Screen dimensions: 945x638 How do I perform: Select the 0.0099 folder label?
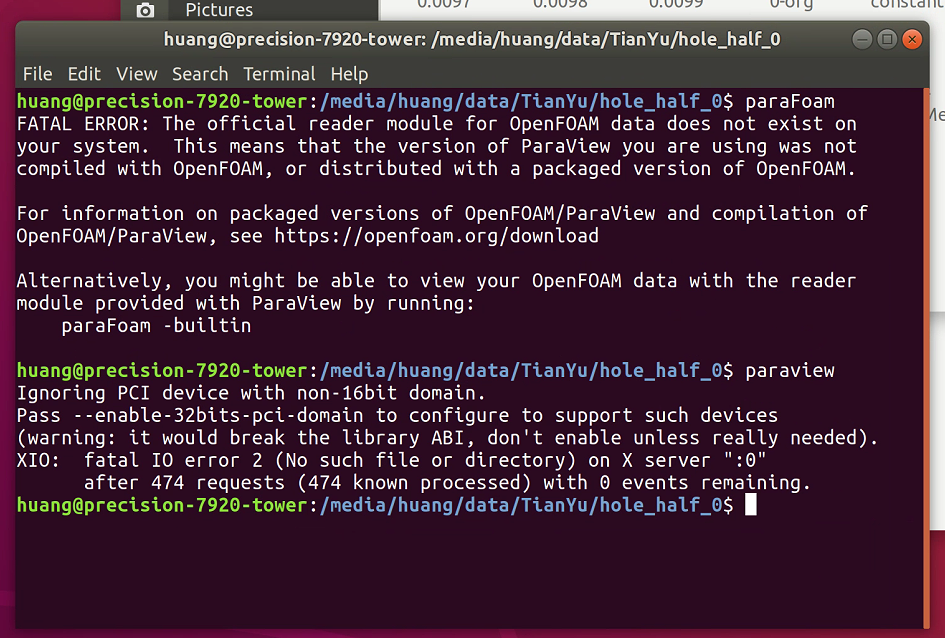676,4
